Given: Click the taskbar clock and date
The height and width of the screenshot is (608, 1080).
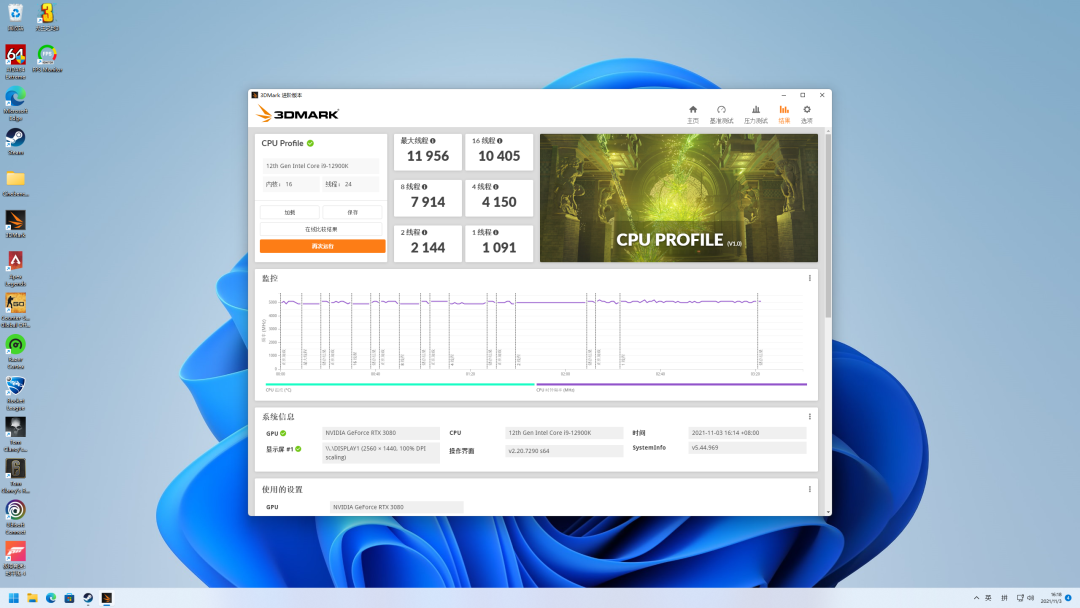Looking at the screenshot, I should (1050, 598).
